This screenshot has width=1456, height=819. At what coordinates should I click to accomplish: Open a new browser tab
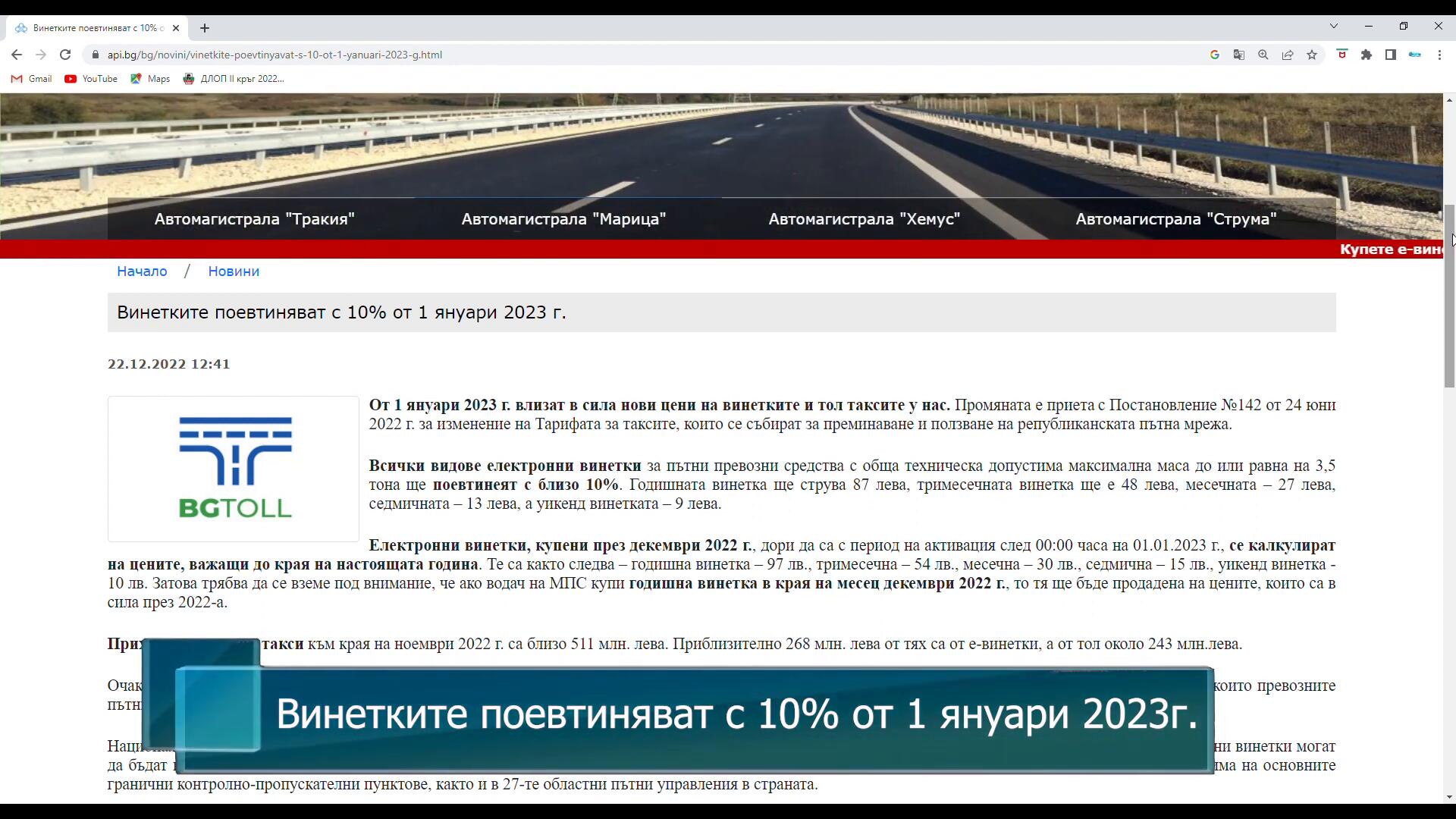point(205,28)
